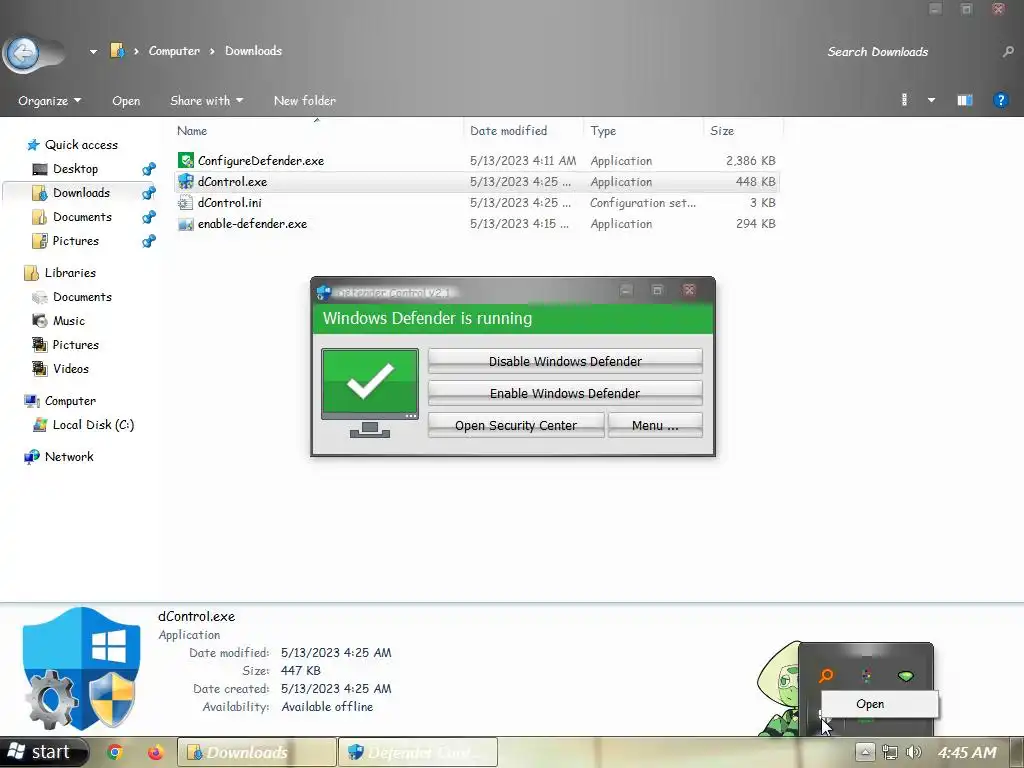Choose Open in the Explorer toolbar

126,101
